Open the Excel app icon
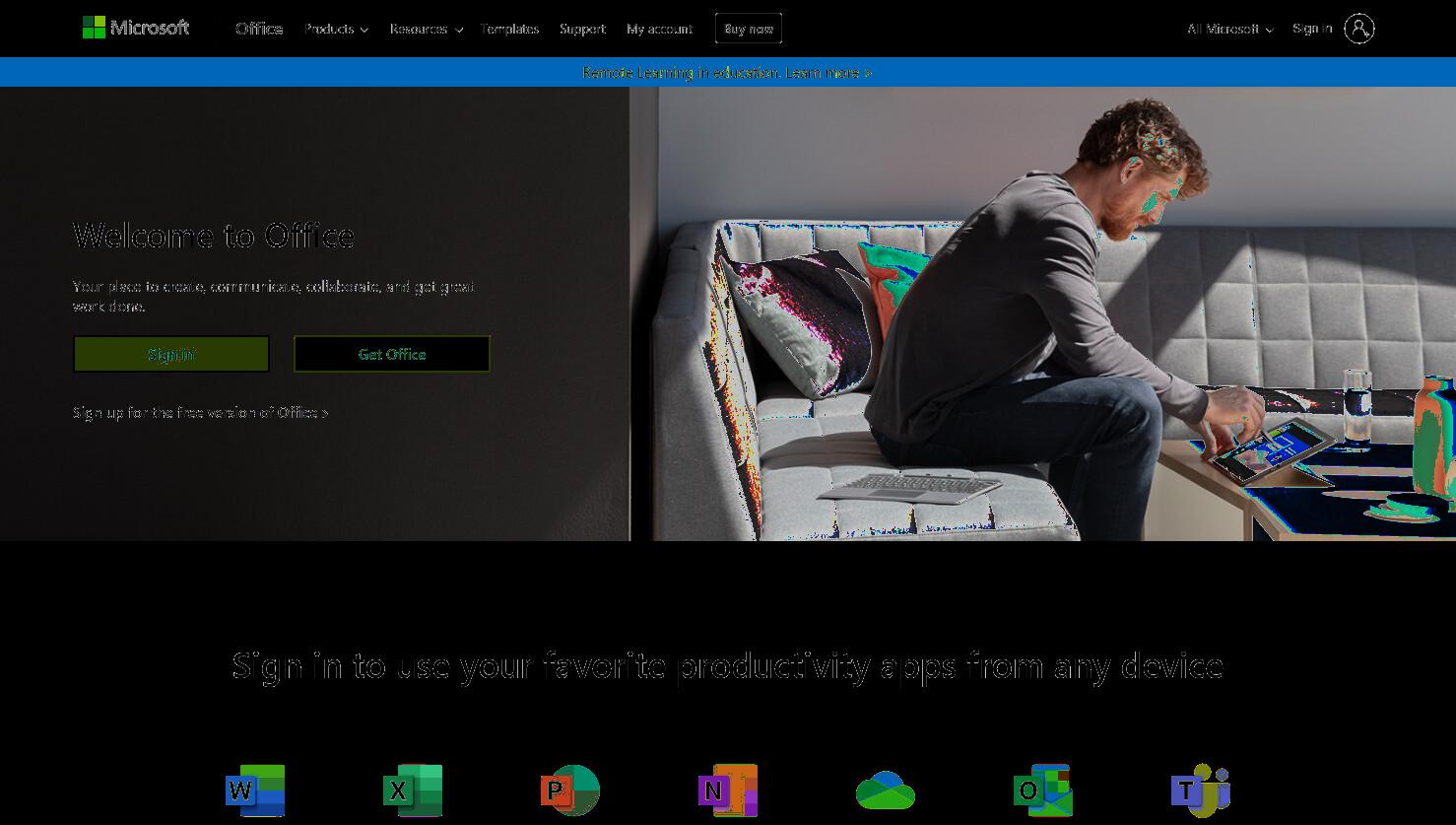The image size is (1456, 825). point(413,791)
